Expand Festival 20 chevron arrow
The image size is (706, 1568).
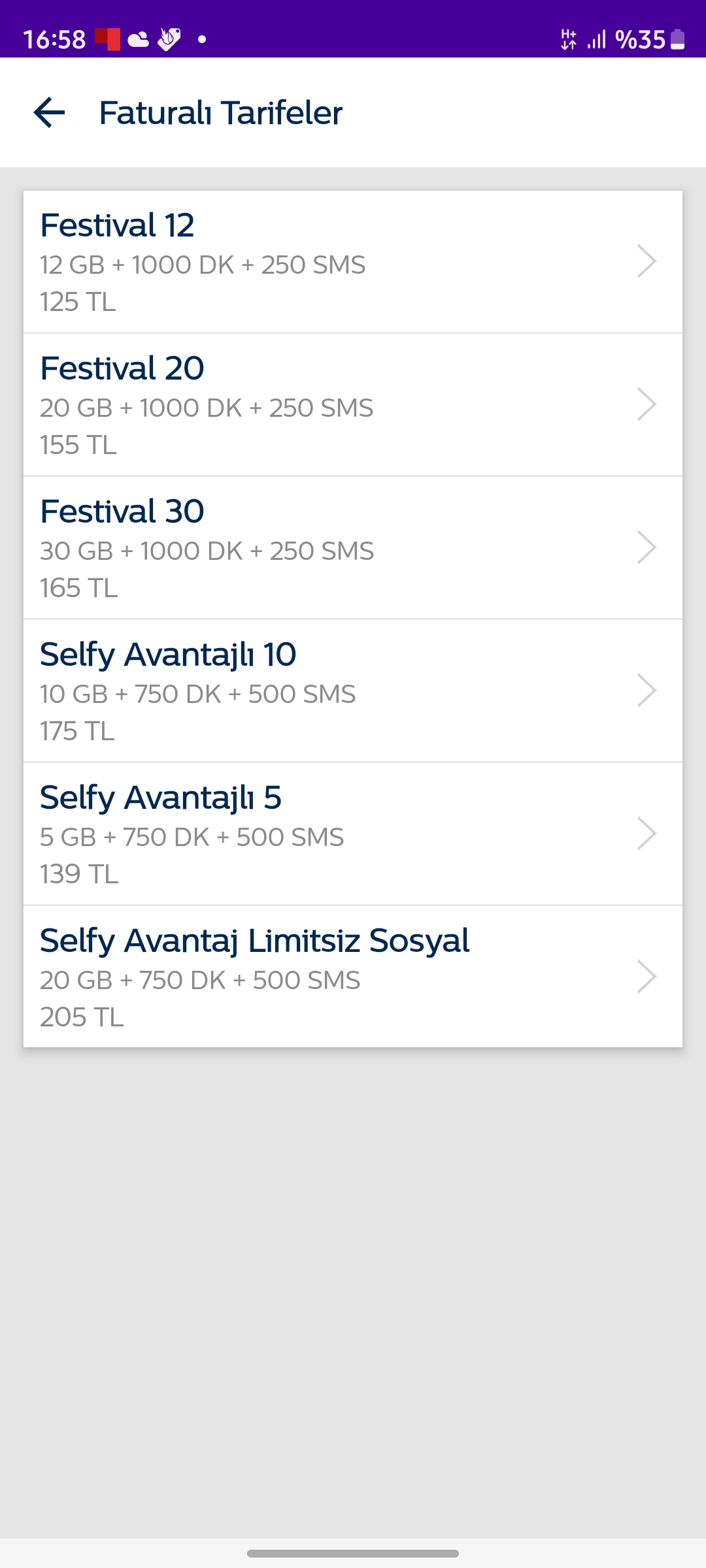(x=646, y=404)
